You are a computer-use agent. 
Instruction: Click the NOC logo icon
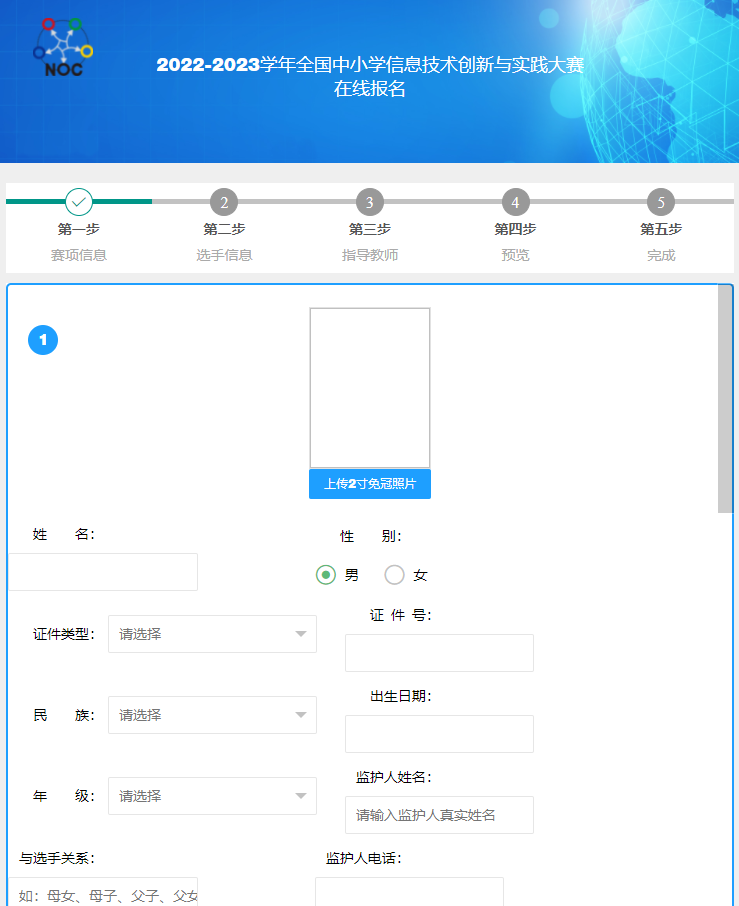[x=63, y=47]
